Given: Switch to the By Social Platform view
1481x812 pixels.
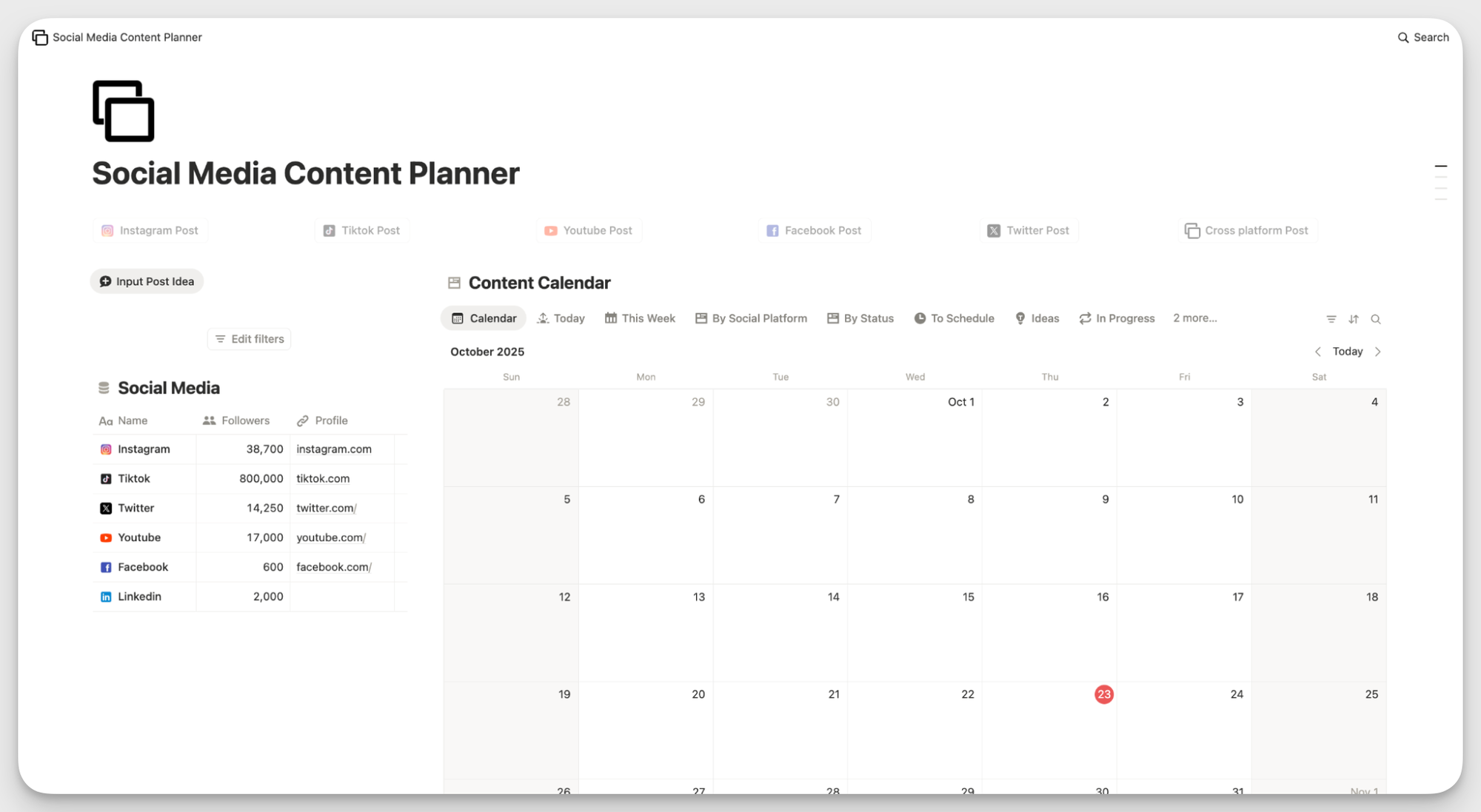Looking at the screenshot, I should click(751, 318).
